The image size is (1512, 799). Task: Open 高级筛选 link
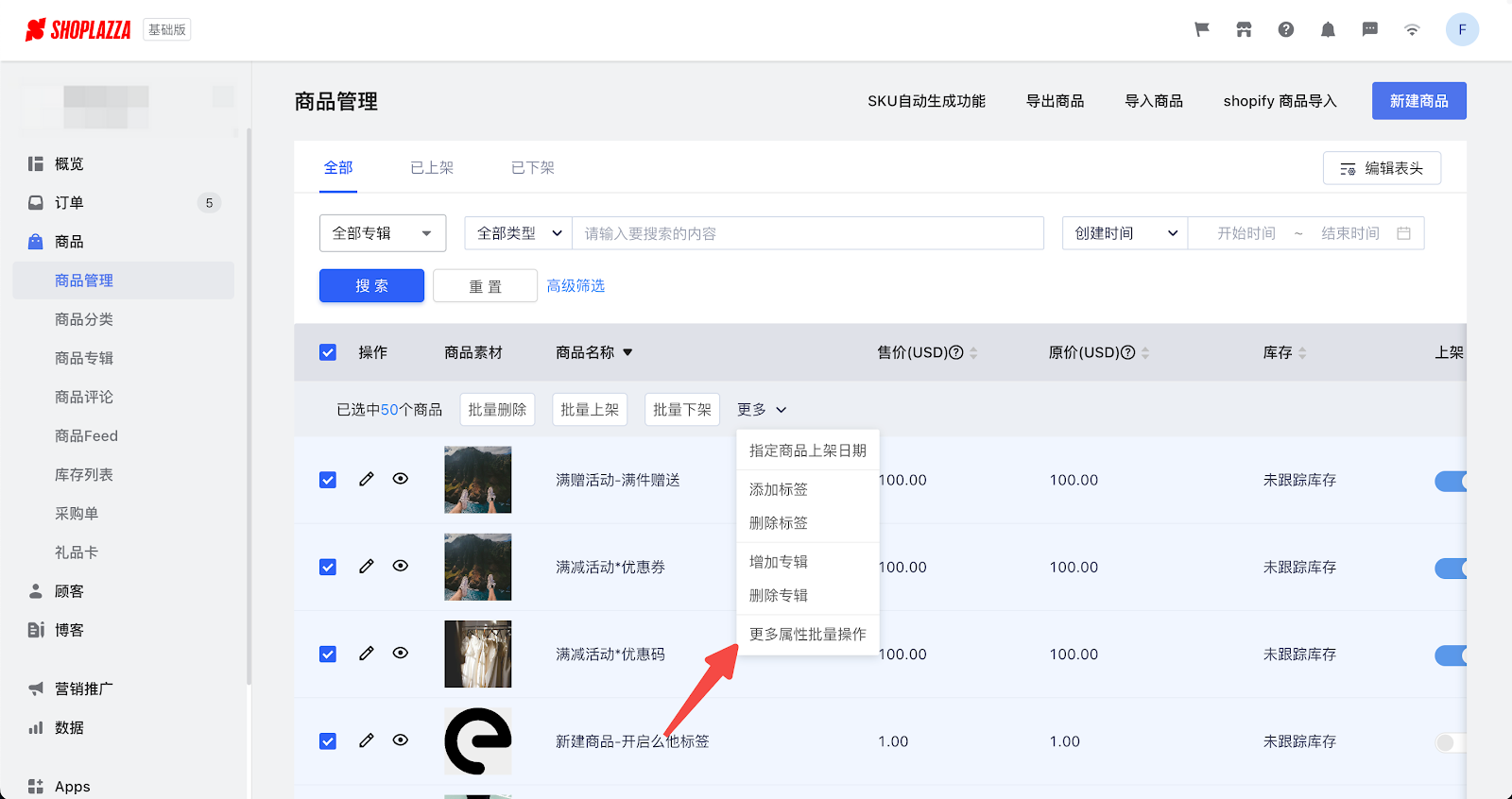tap(576, 286)
